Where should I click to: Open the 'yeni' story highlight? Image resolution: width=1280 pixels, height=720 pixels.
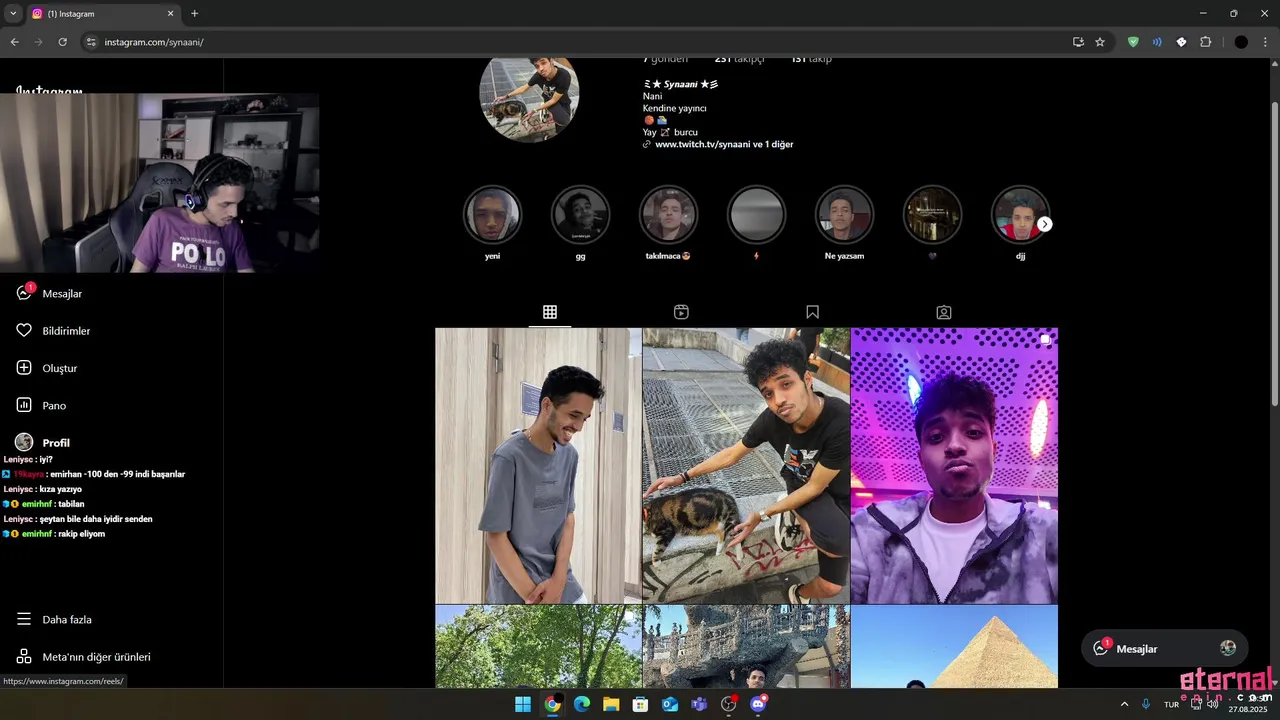click(x=492, y=215)
